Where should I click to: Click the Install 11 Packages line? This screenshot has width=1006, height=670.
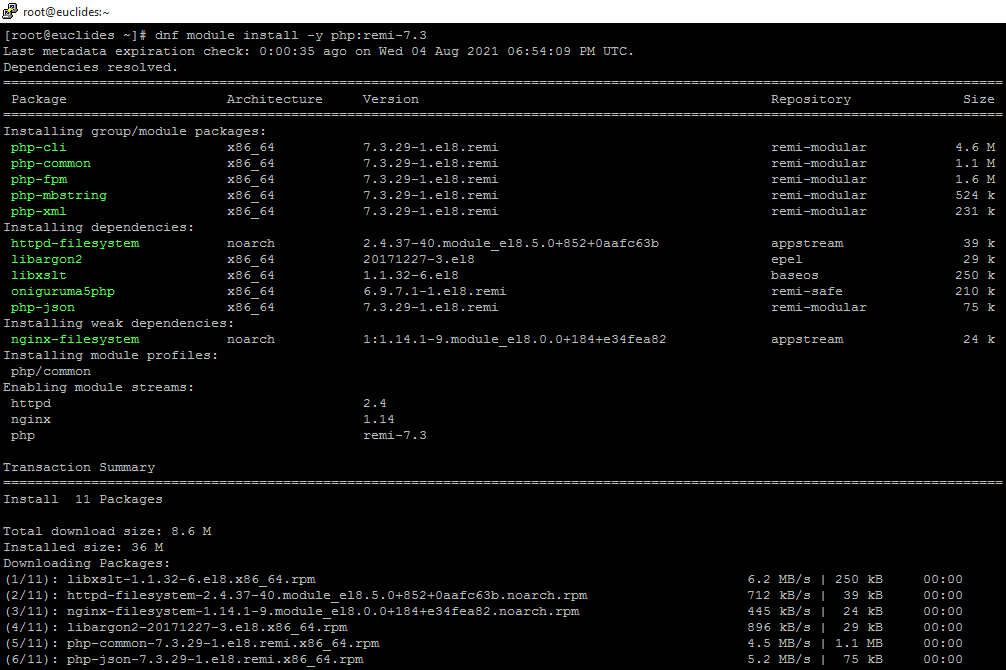(x=83, y=499)
